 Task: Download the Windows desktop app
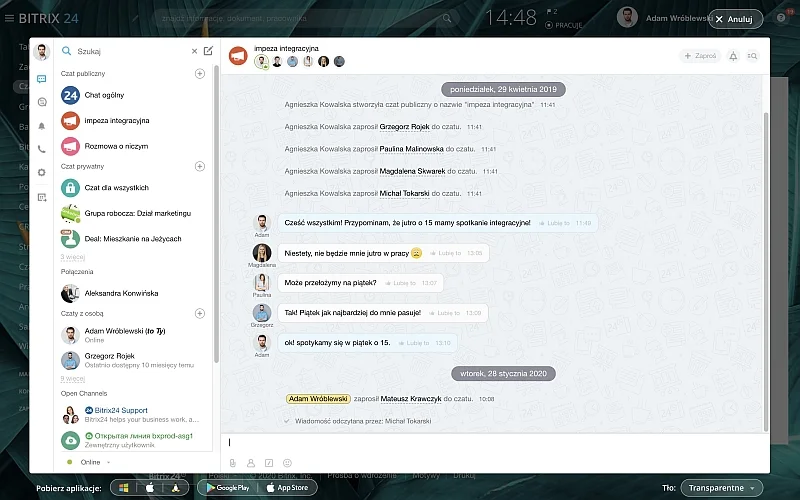click(x=124, y=488)
